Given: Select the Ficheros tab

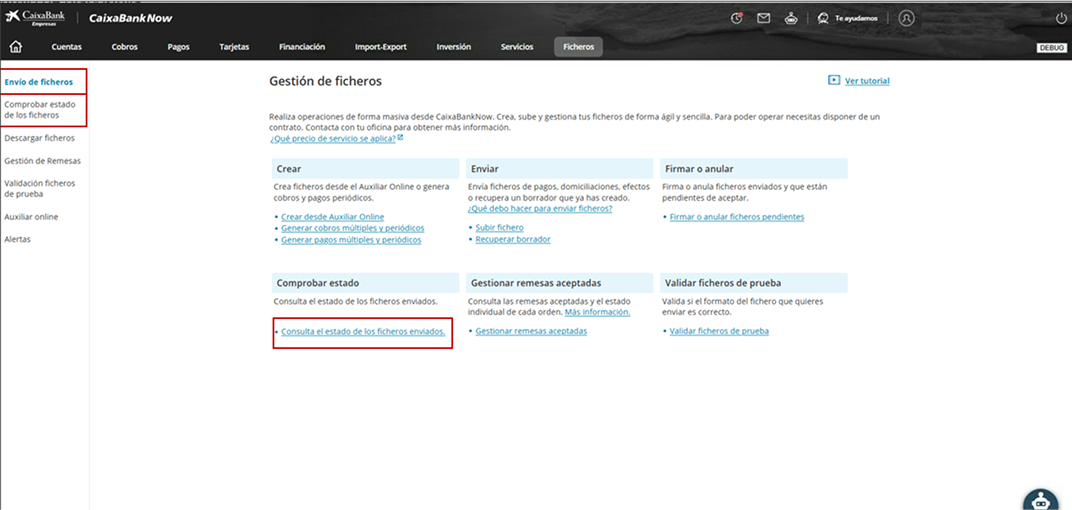Looking at the screenshot, I should (578, 47).
